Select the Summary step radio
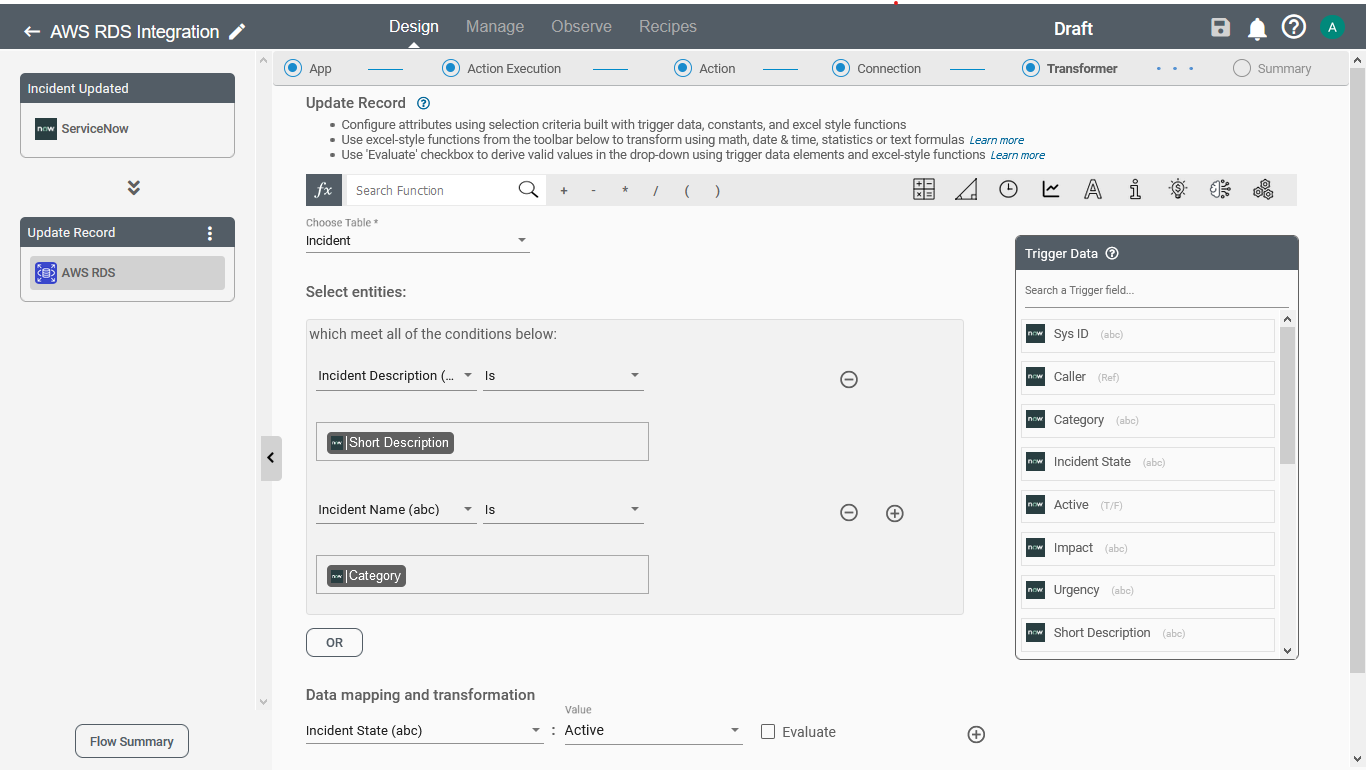This screenshot has width=1366, height=770. pos(1242,68)
